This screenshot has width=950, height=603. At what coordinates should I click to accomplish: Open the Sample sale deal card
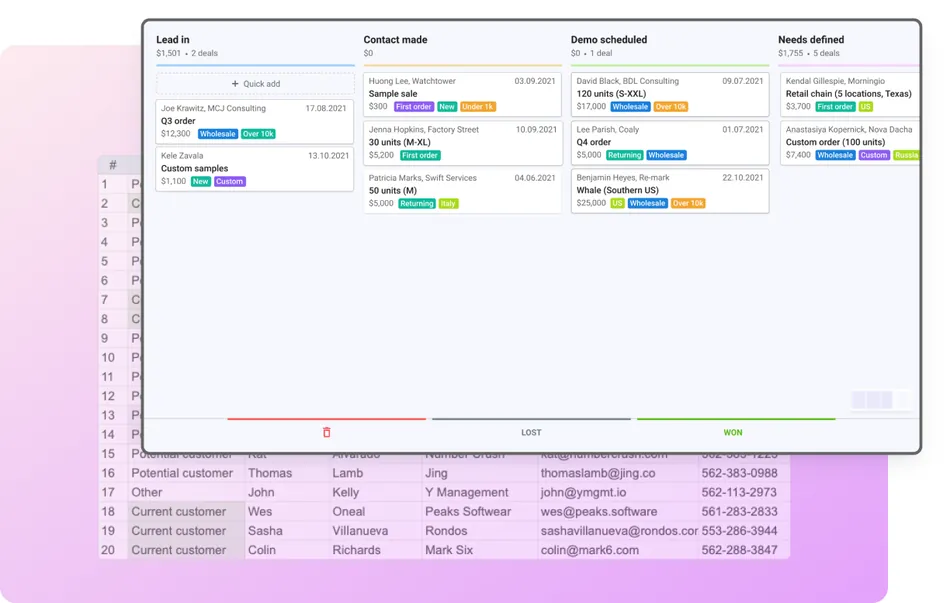[462, 94]
